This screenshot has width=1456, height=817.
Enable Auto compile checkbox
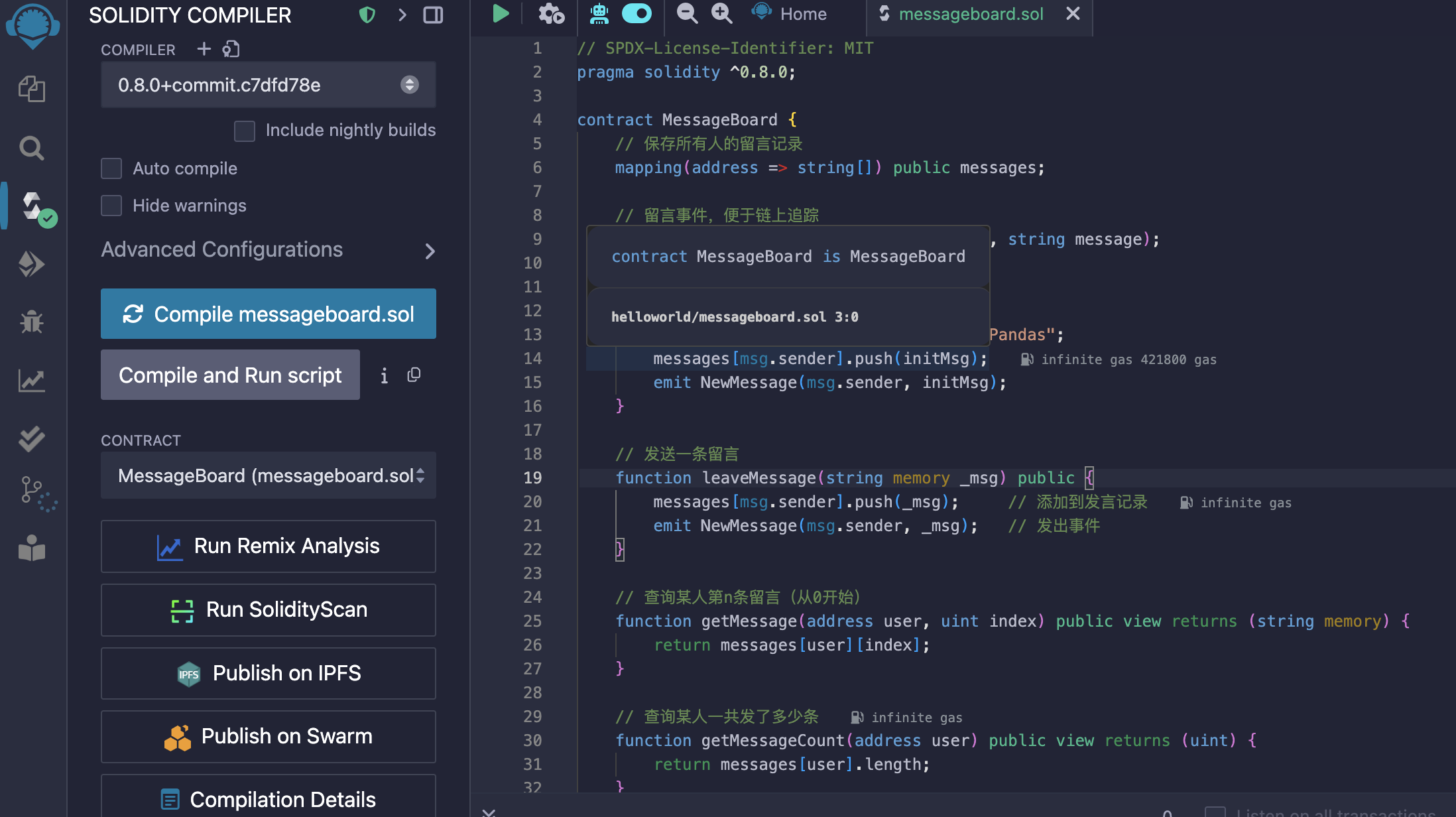coord(111,168)
